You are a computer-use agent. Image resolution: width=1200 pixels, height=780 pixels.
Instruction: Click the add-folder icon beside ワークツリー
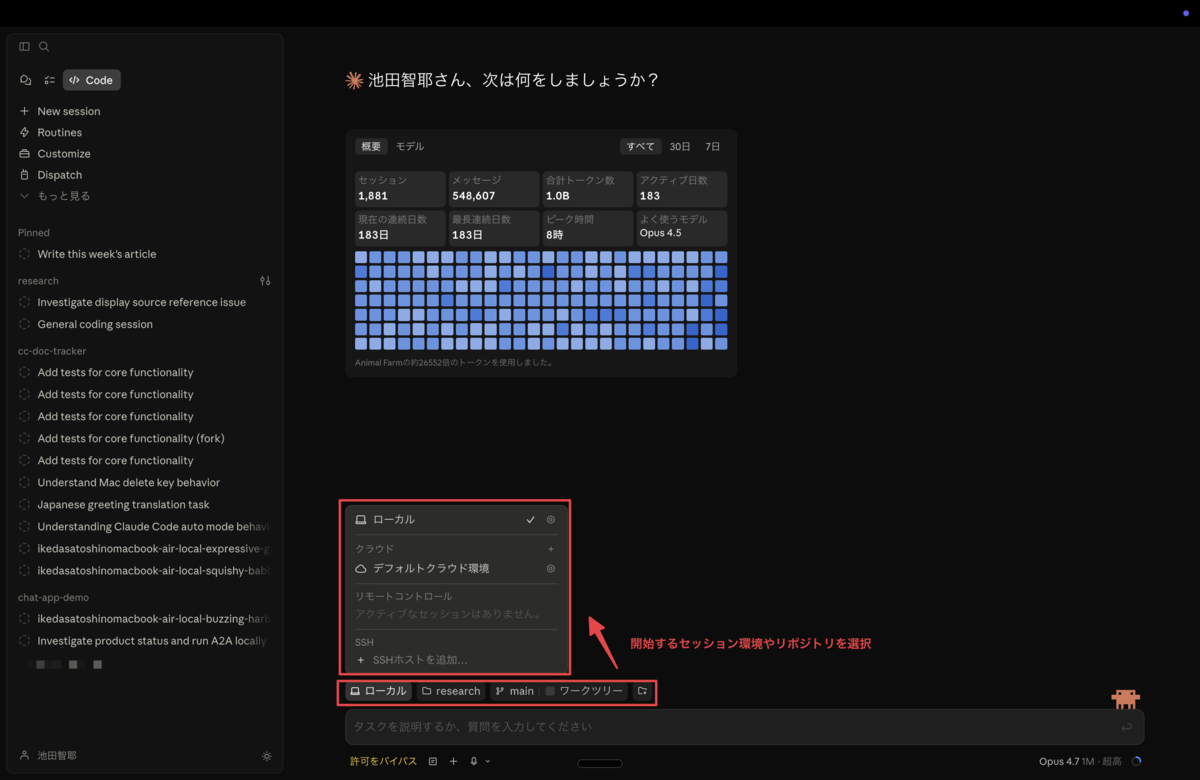pyautogui.click(x=643, y=691)
